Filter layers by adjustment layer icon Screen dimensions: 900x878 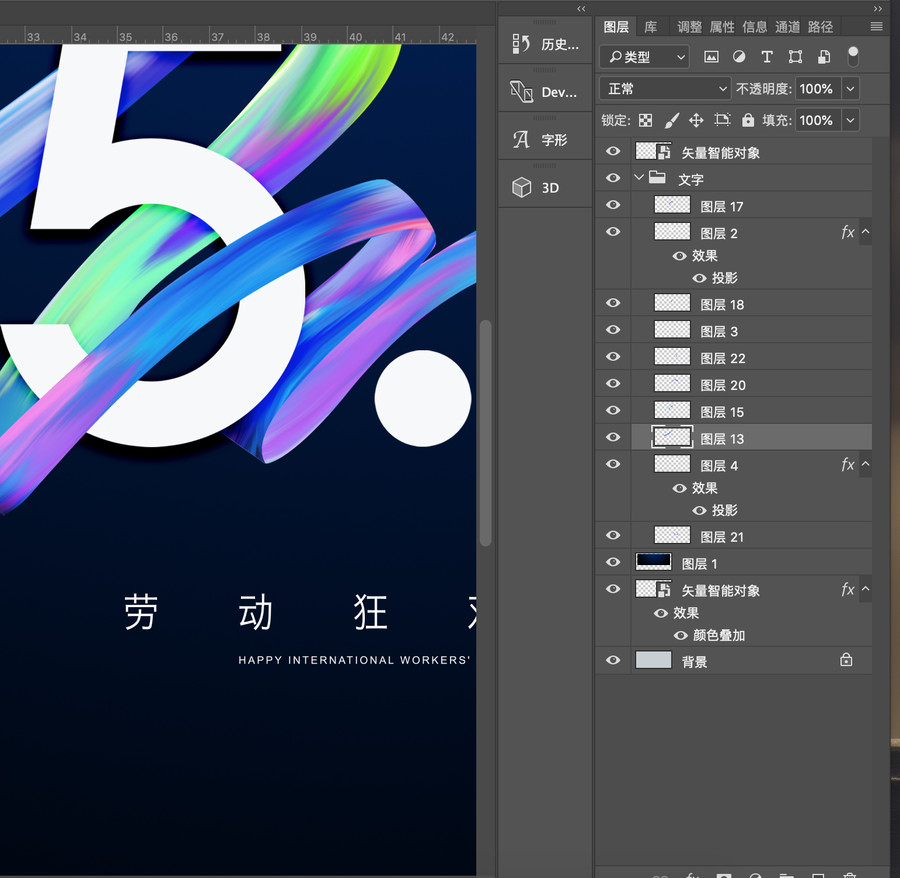click(739, 56)
